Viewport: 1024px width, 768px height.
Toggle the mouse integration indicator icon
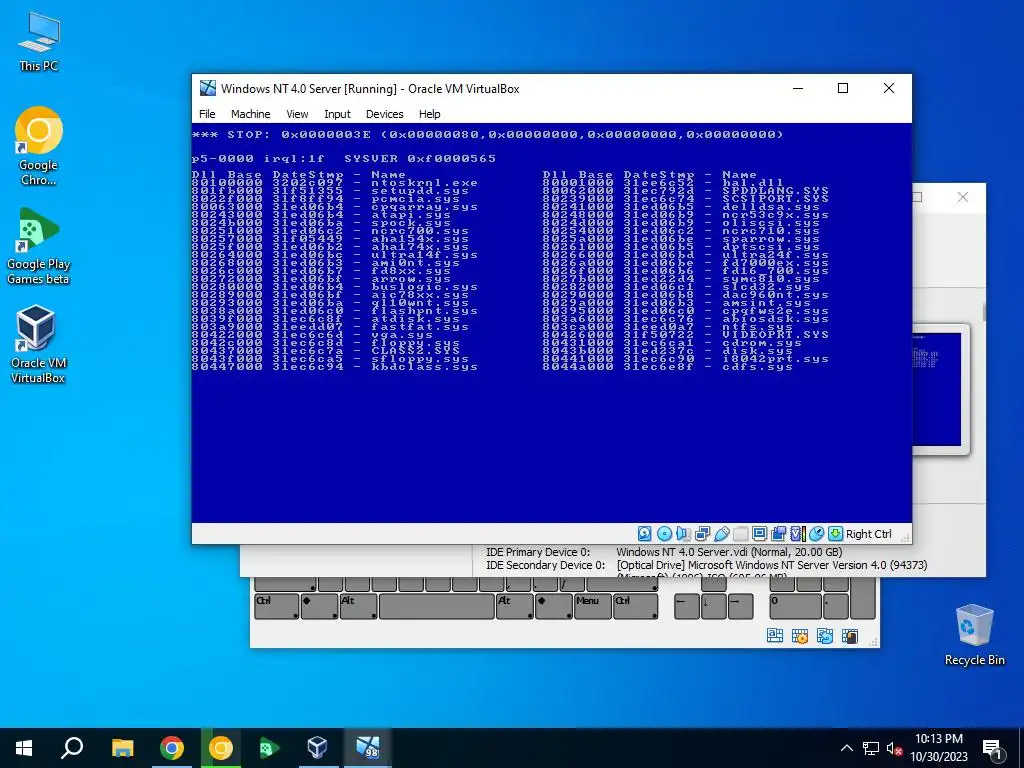click(x=816, y=534)
